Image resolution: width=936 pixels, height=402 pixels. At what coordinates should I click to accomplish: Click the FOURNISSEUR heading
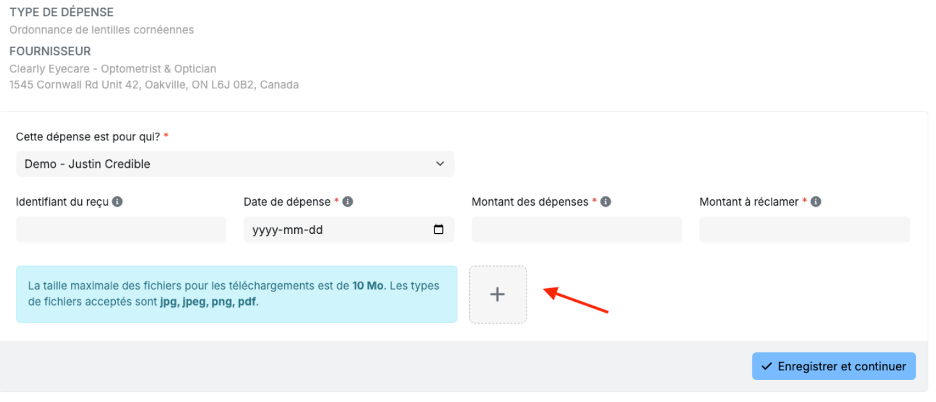50,50
